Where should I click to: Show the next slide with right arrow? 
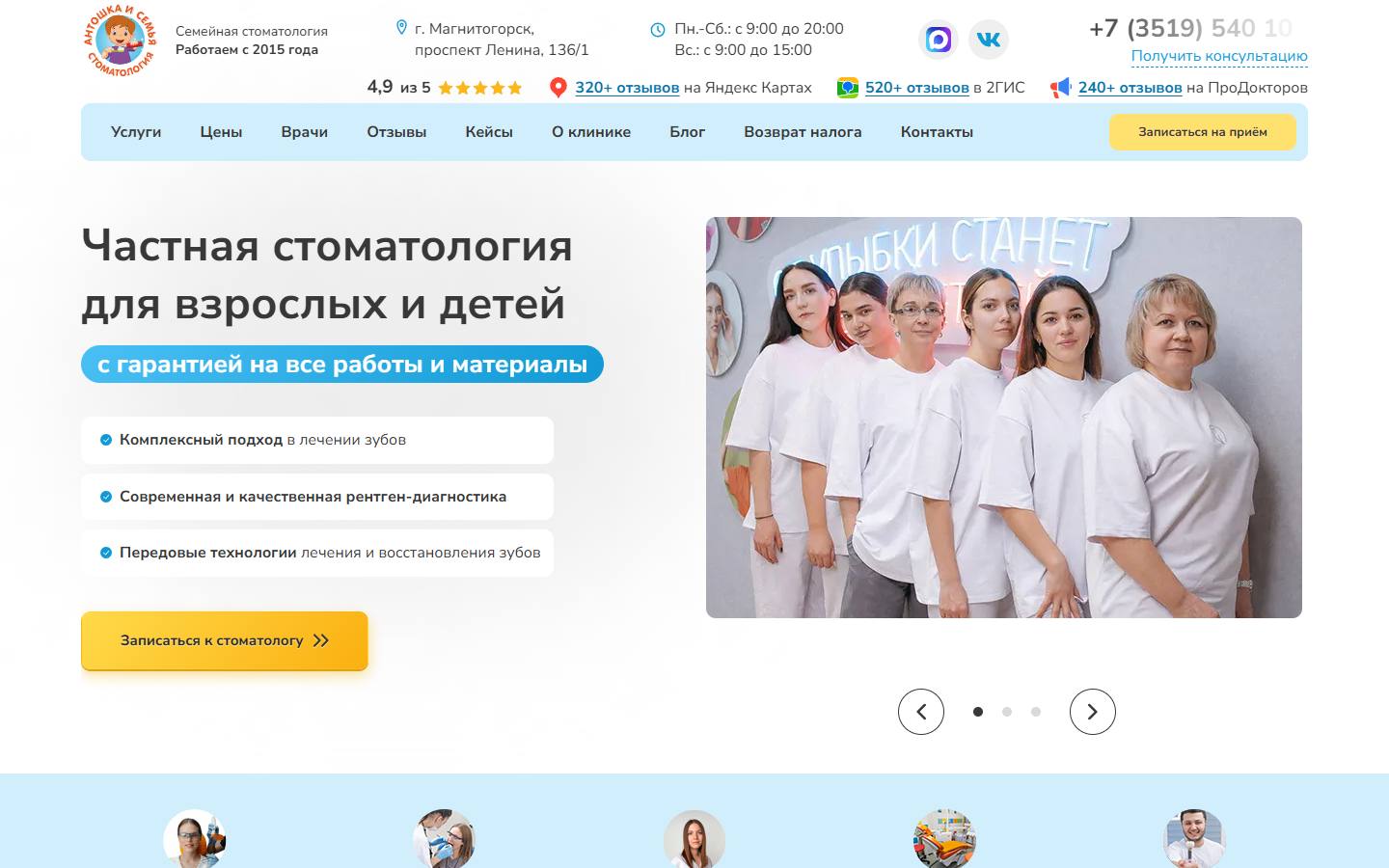(1093, 712)
